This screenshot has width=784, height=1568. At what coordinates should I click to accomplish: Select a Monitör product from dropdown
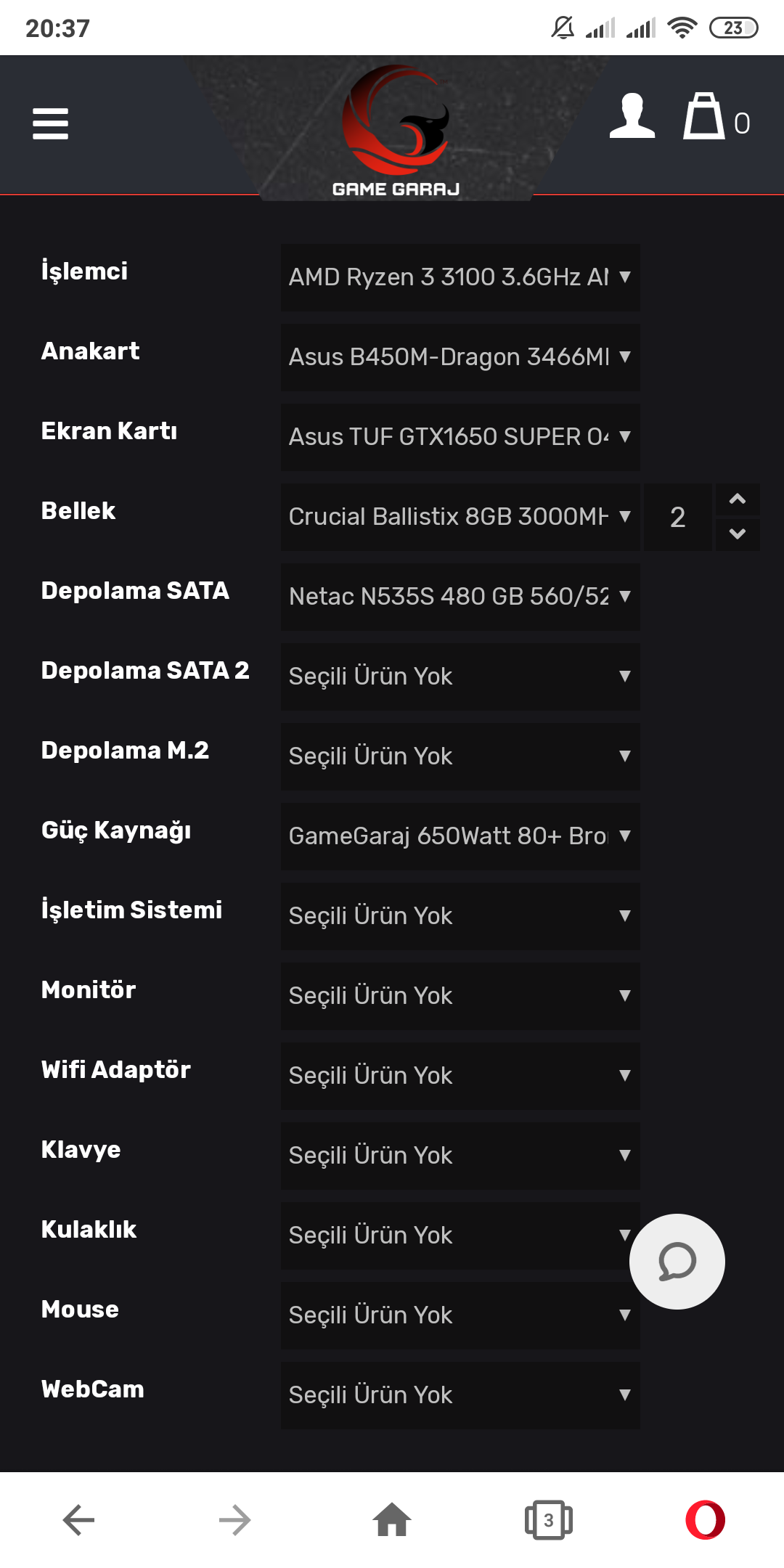point(460,996)
